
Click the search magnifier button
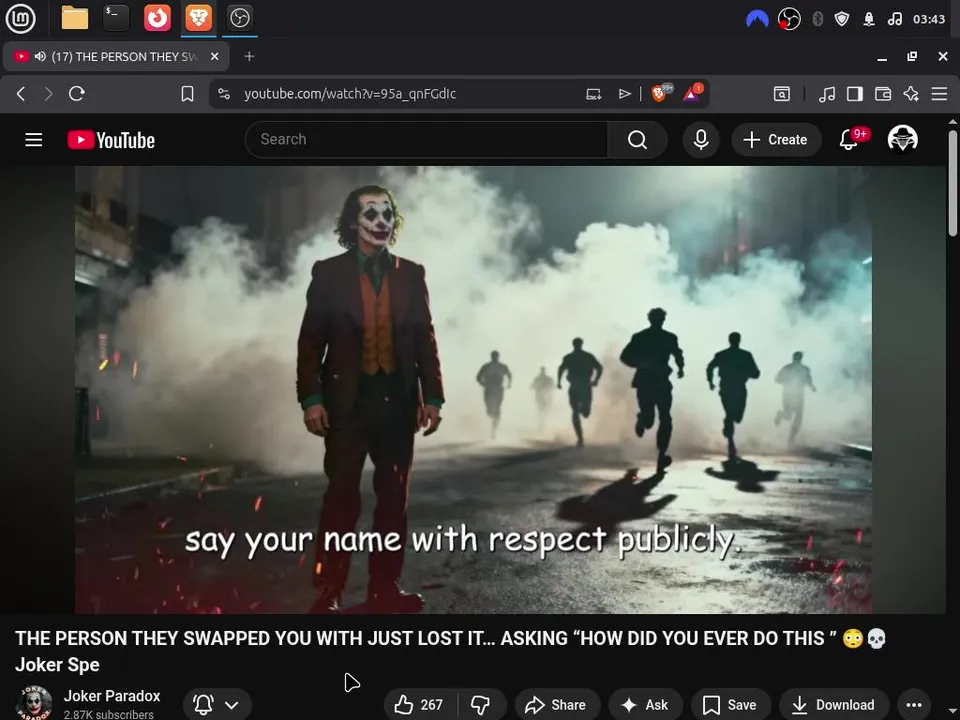point(637,140)
